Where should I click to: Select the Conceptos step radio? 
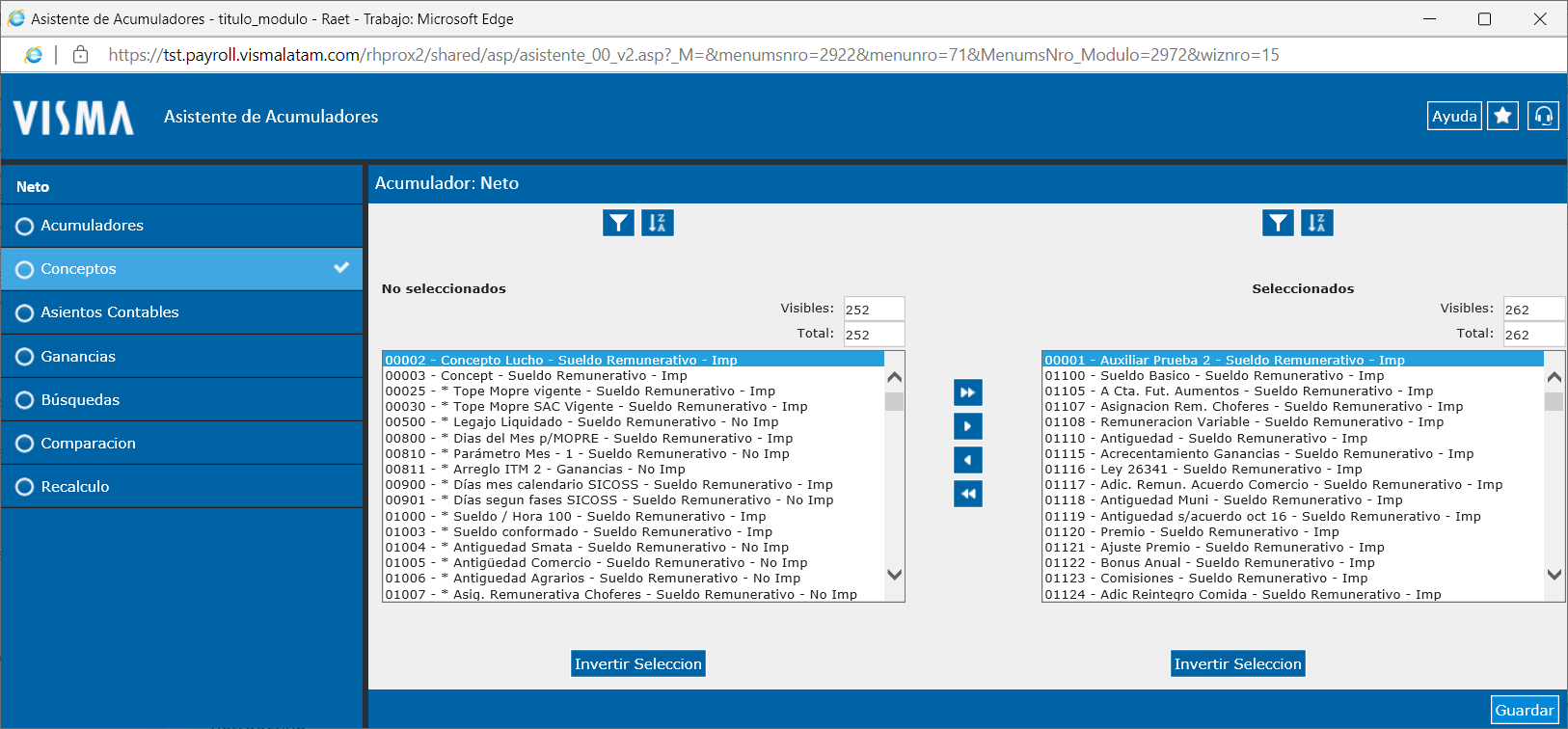(25, 270)
